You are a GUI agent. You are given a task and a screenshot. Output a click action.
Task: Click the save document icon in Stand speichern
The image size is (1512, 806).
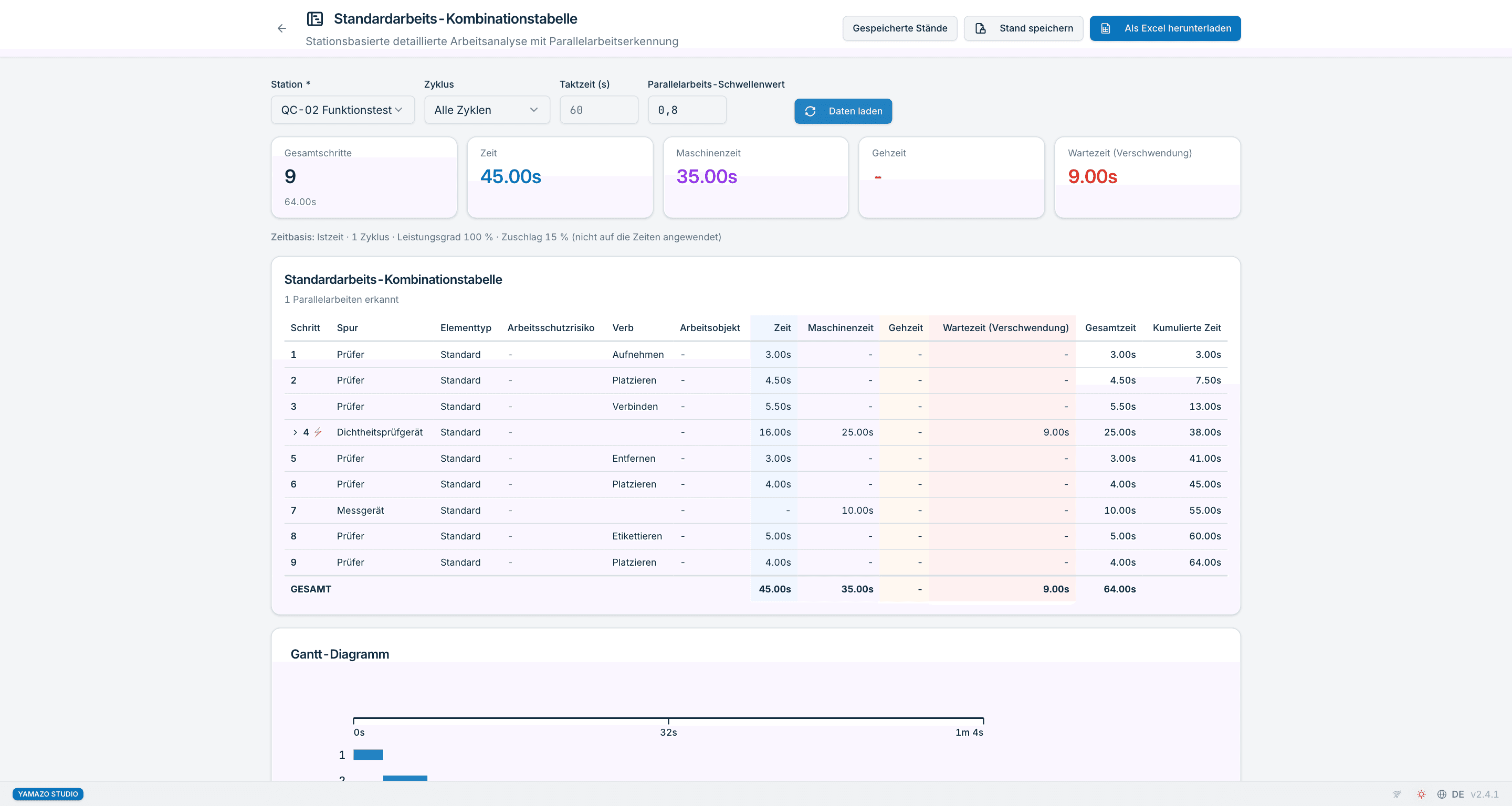[980, 28]
